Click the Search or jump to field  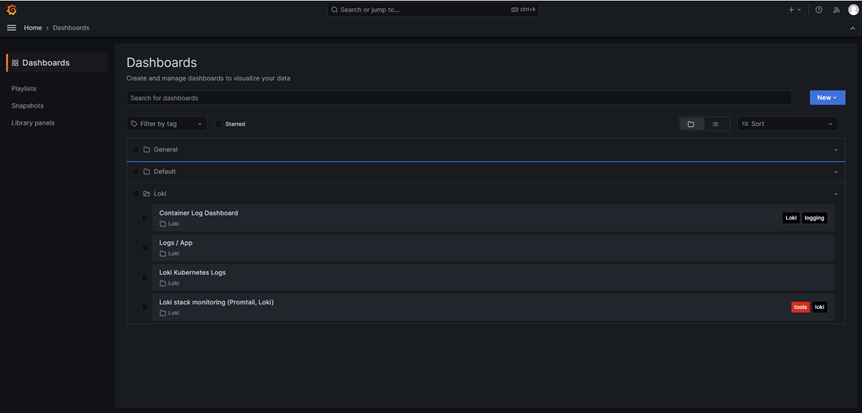[x=433, y=9]
